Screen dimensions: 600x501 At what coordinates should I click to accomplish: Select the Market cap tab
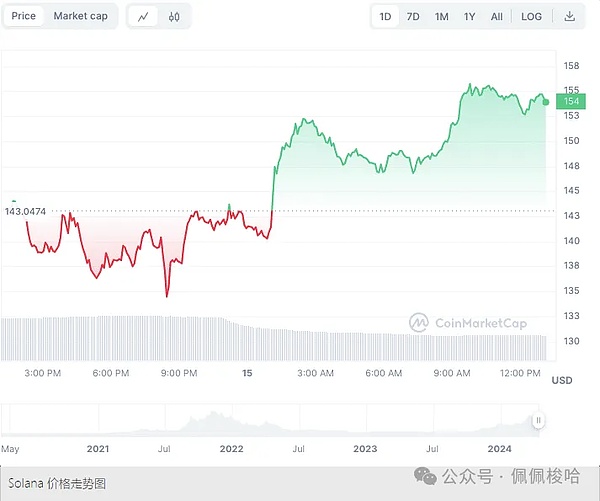81,16
